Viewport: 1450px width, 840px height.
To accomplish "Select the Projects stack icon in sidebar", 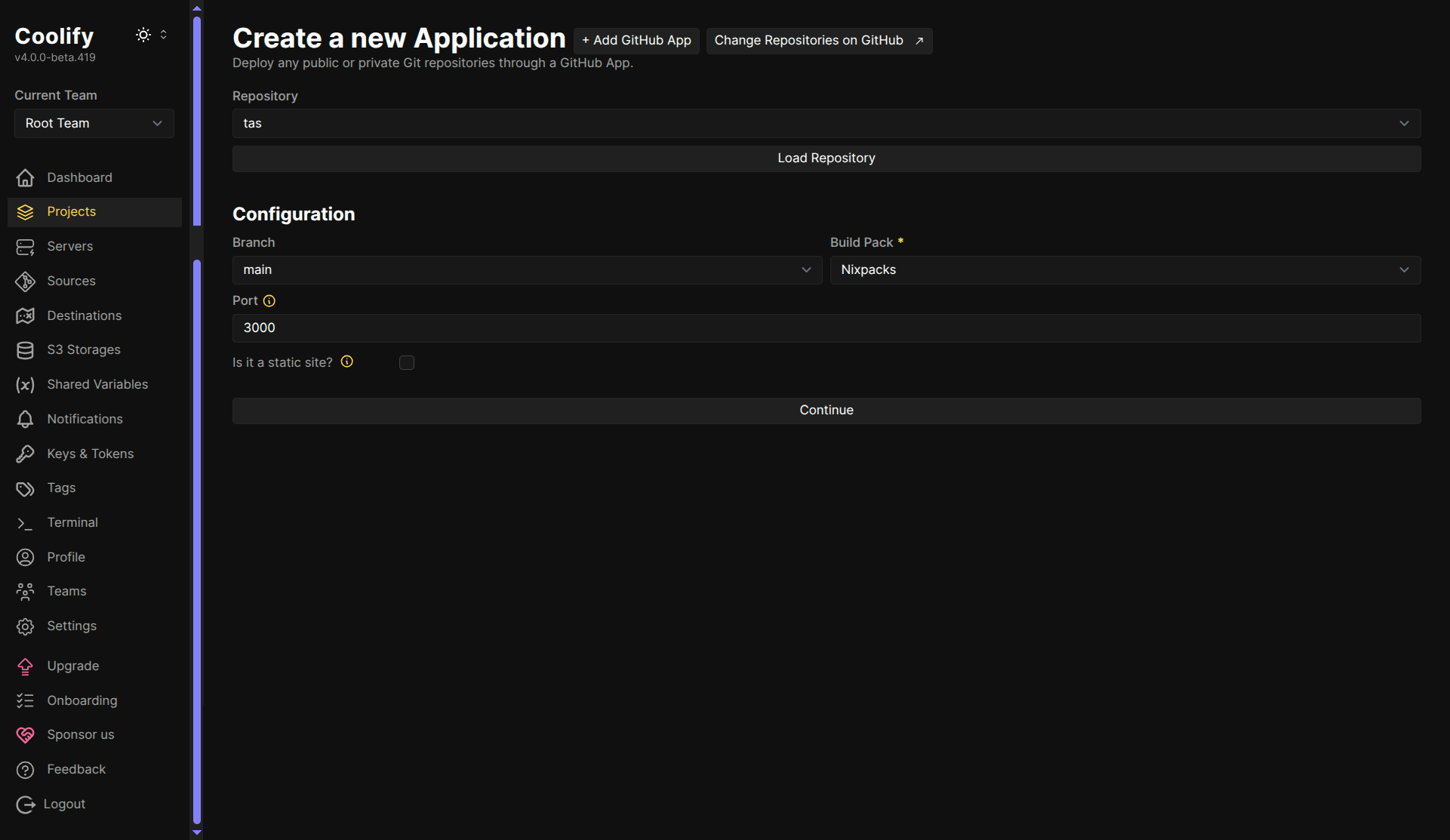I will (25, 211).
